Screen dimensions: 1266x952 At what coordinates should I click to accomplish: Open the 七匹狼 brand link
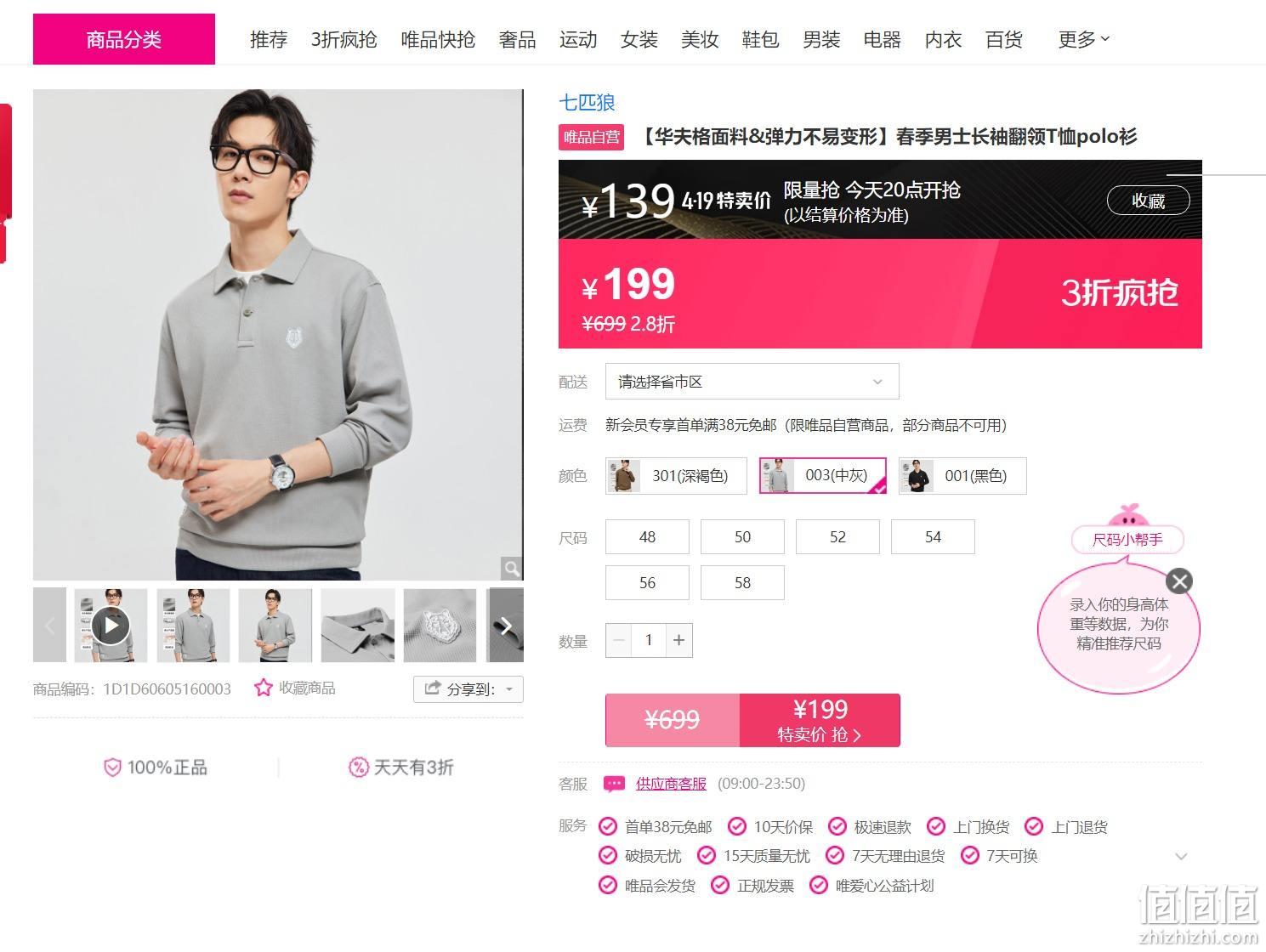(587, 102)
